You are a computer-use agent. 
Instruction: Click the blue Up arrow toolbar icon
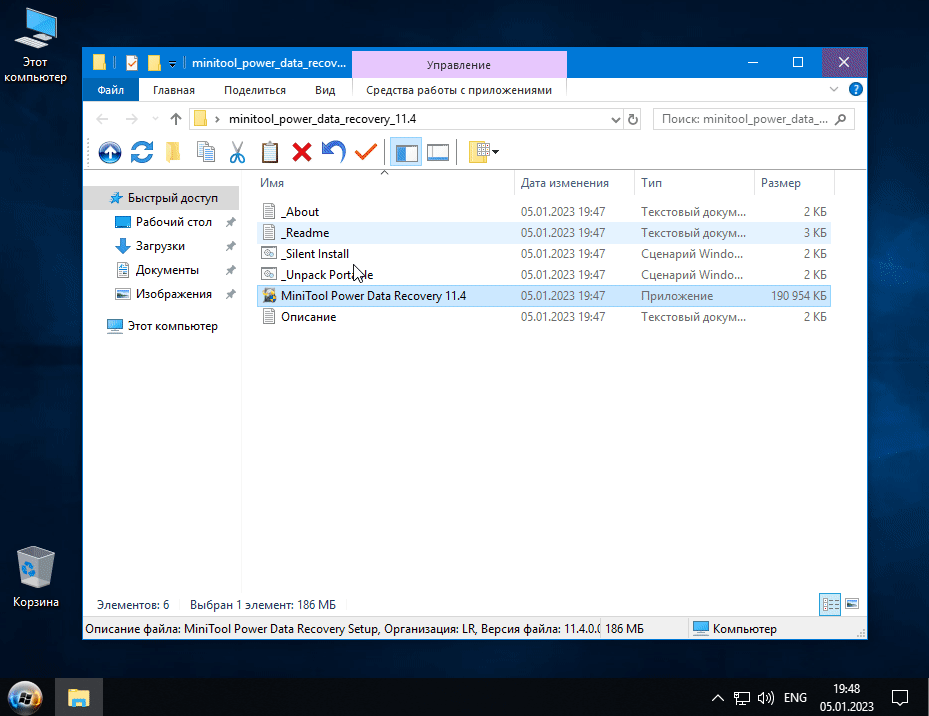pyautogui.click(x=110, y=152)
